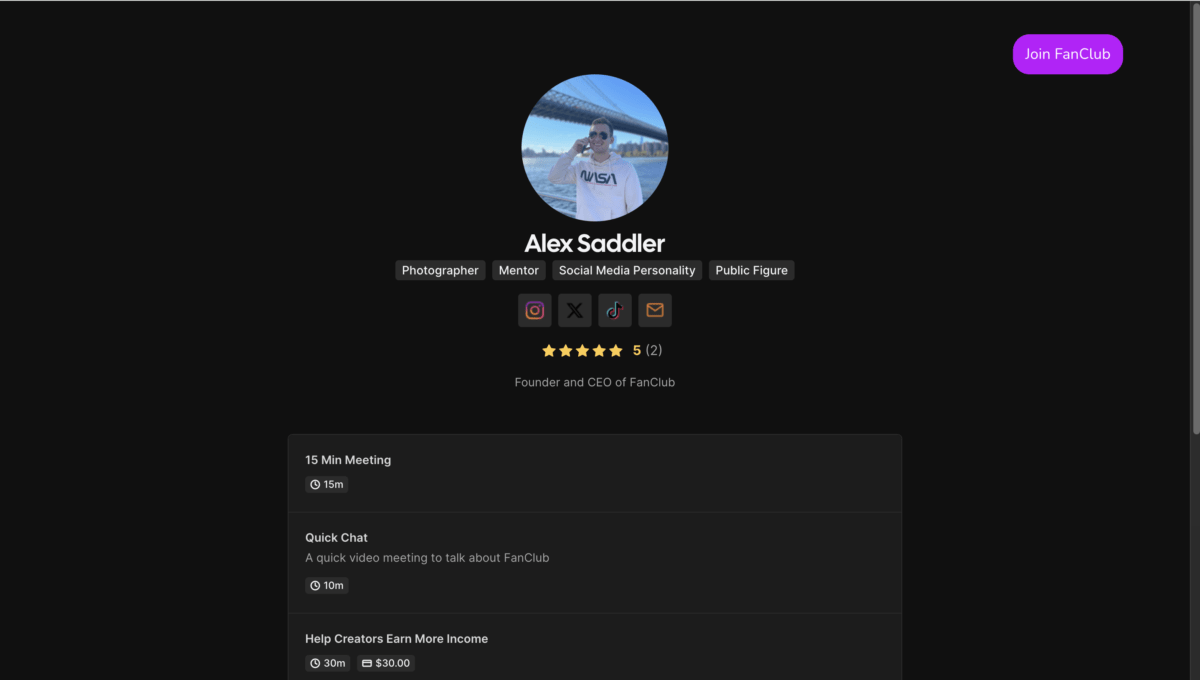Click the Join FanClub button
The image size is (1200, 680).
[x=1068, y=54]
